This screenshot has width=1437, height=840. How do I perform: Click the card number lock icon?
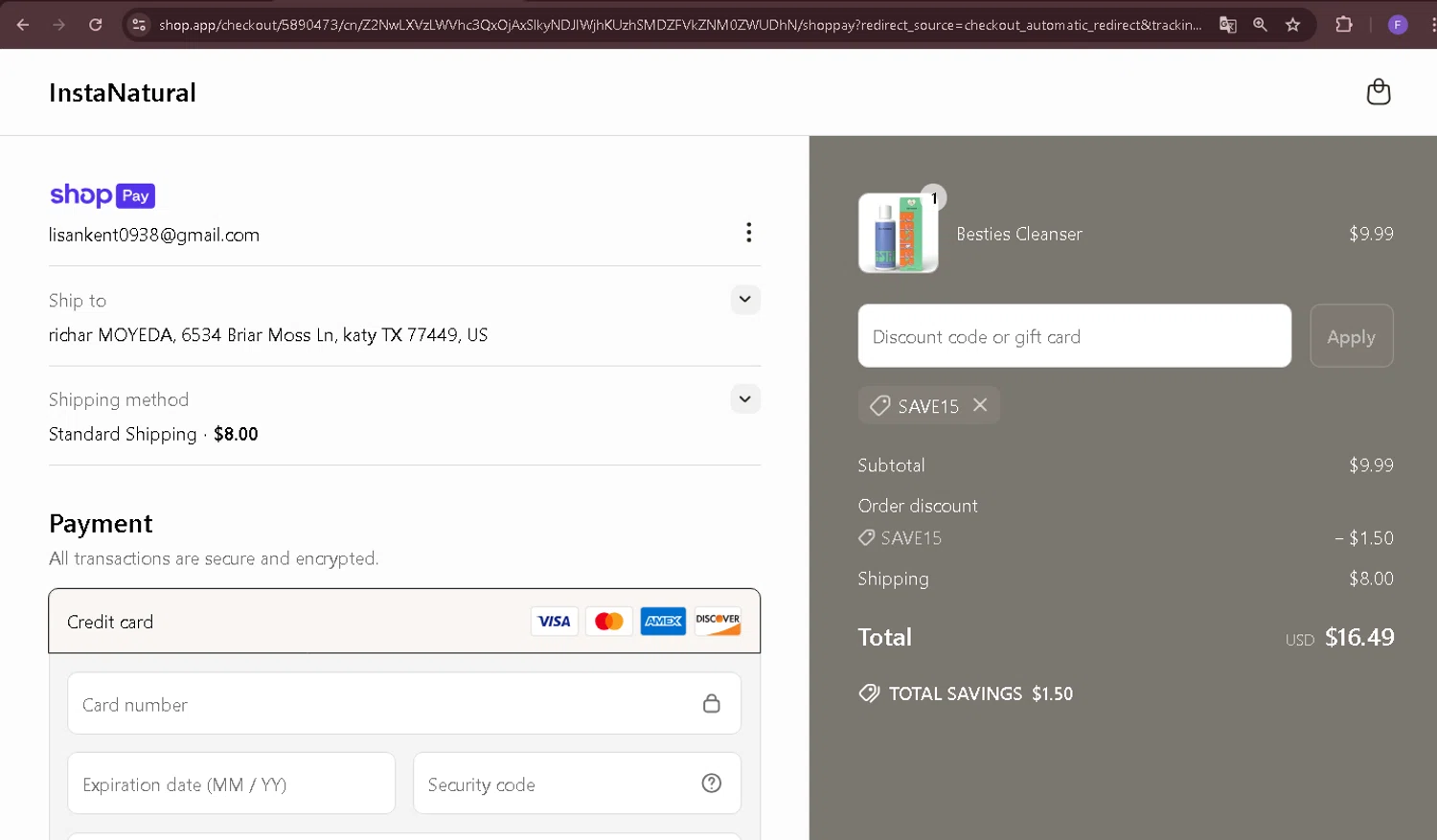click(712, 704)
